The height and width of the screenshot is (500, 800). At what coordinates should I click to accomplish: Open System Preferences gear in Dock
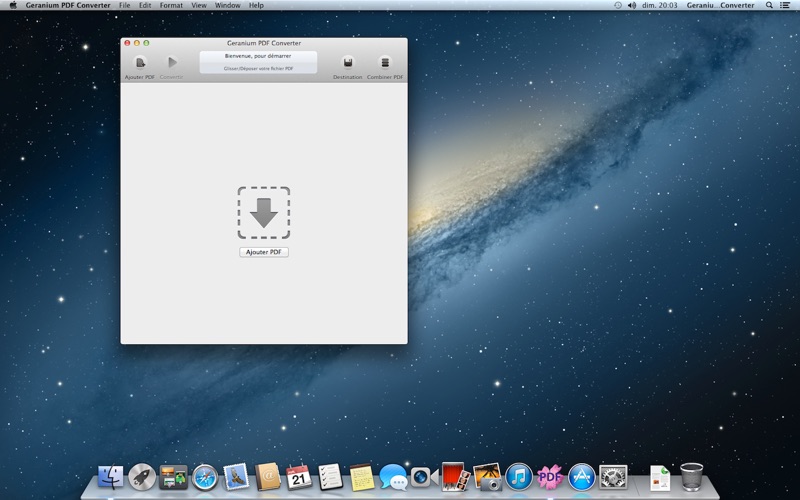pyautogui.click(x=613, y=477)
